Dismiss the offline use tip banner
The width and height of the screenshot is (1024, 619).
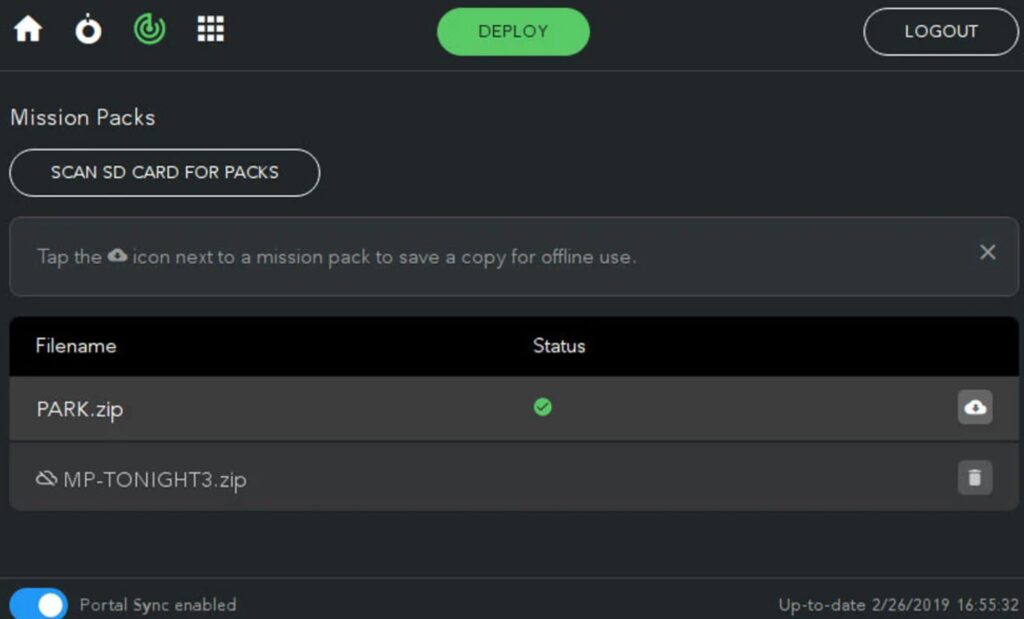pos(988,252)
